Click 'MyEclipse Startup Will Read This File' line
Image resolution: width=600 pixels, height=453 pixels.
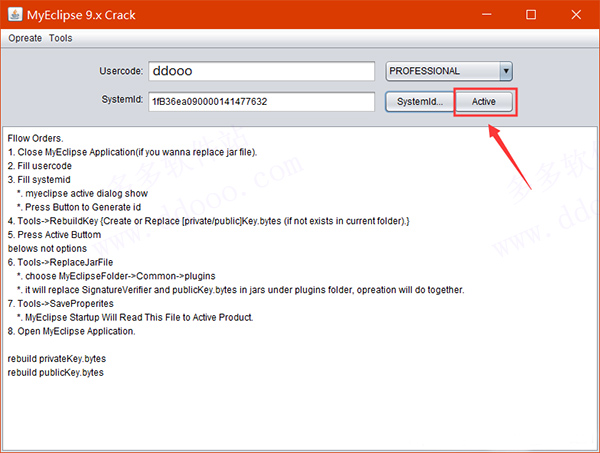pos(135,317)
